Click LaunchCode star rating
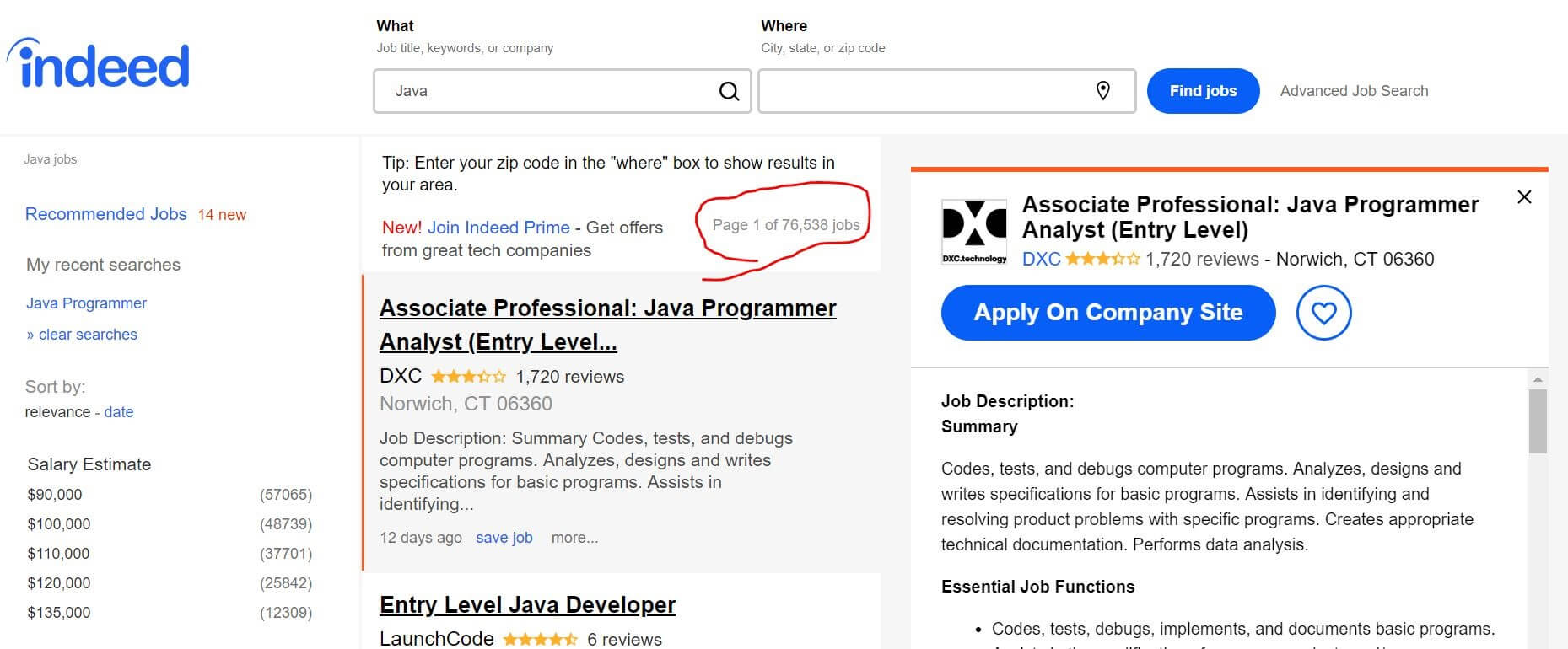This screenshot has width=1568, height=649. click(540, 640)
